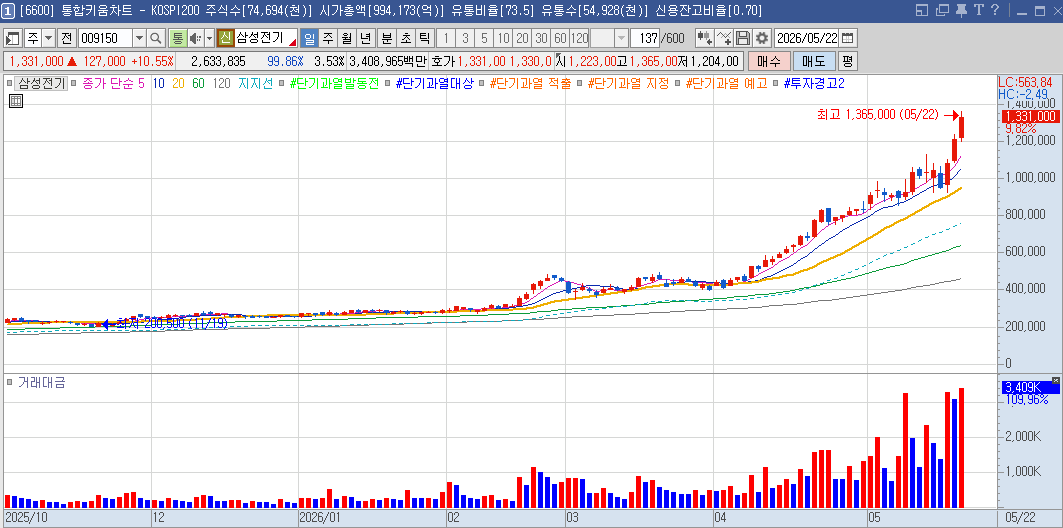
Task: Click the 삼성전기 stock name field
Action: pyautogui.click(x=266, y=38)
